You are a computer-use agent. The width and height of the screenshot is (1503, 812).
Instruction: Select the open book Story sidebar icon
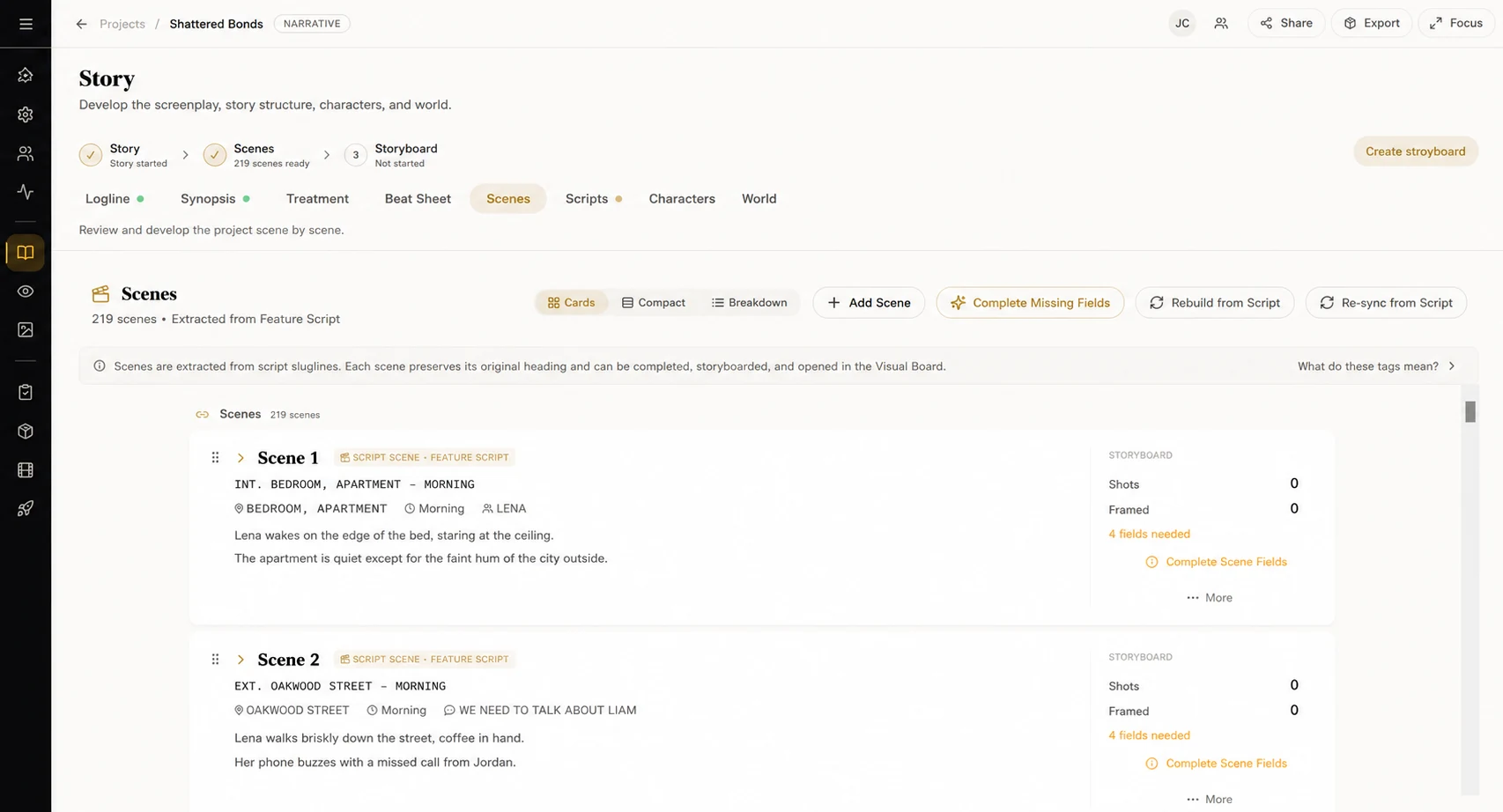[26, 253]
